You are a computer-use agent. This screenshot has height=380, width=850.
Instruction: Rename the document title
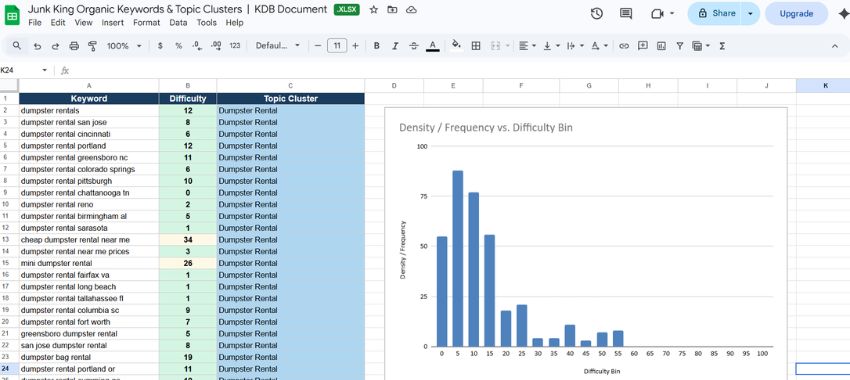(x=177, y=9)
